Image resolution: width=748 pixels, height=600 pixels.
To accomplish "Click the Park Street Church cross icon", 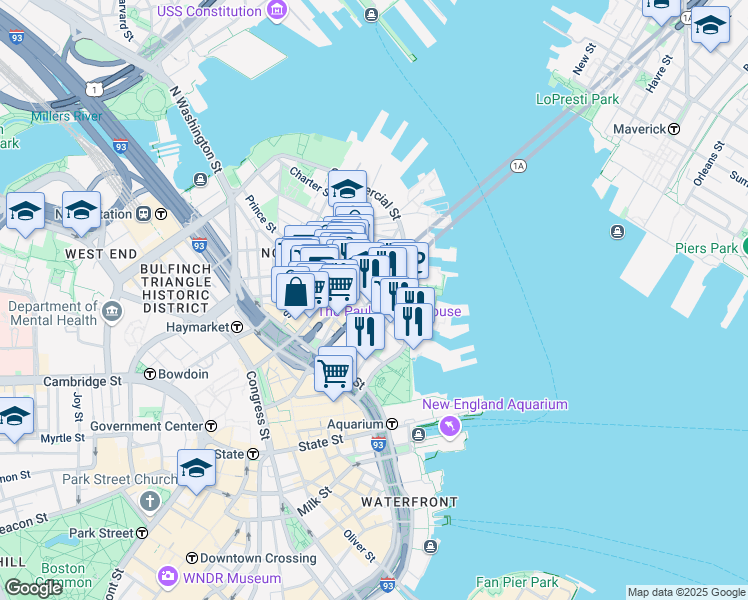I will click(x=150, y=501).
